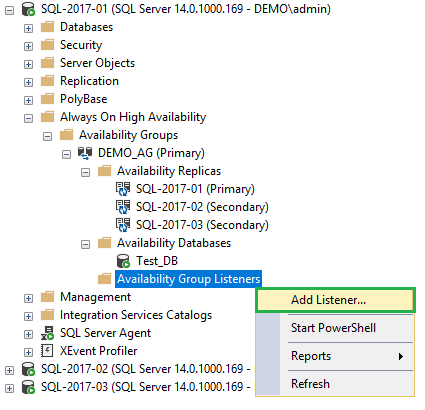425x410 pixels.
Task: Collapse Always On High Availability node
Action: tap(28, 118)
